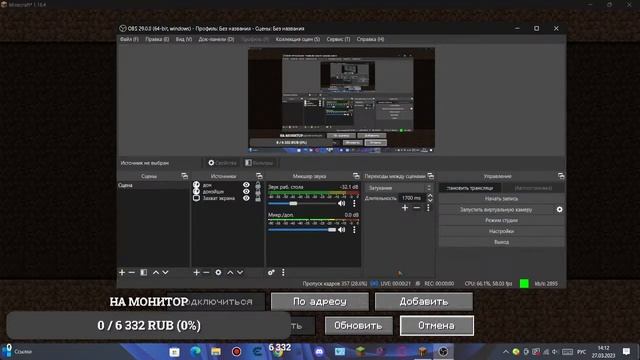Click Добавить button in Minecraft window

(x=424, y=302)
